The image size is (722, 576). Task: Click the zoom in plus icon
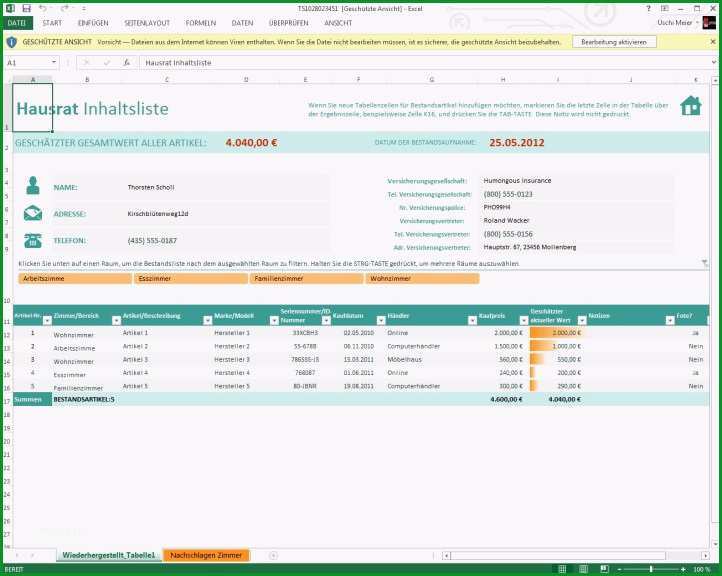point(683,570)
